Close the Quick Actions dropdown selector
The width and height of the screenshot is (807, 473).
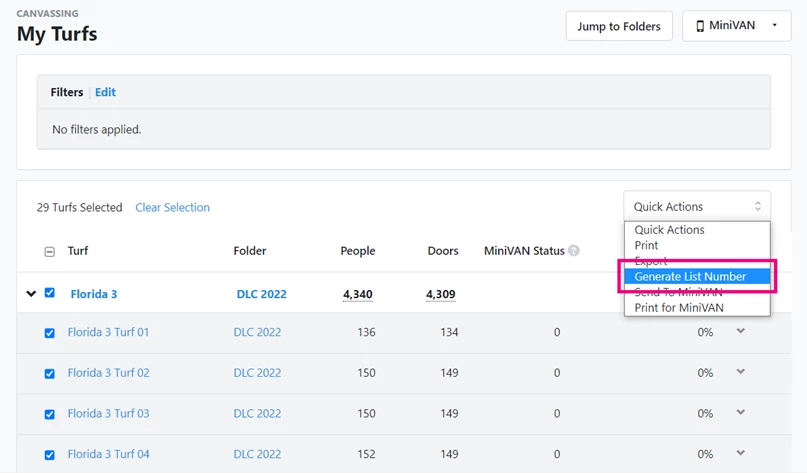coord(697,206)
